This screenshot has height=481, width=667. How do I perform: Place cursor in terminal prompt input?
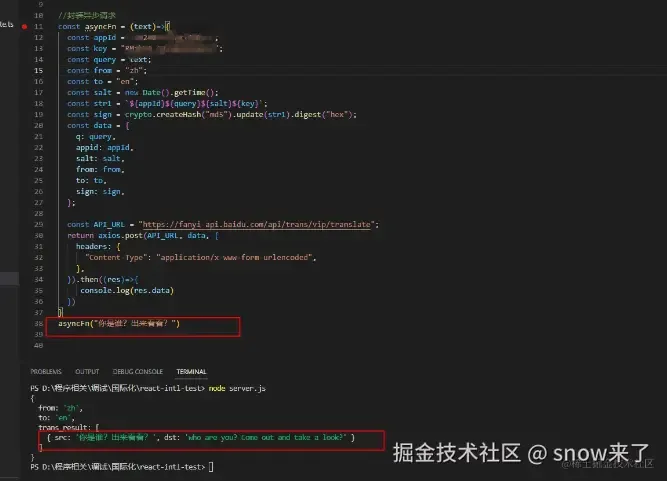pos(211,467)
